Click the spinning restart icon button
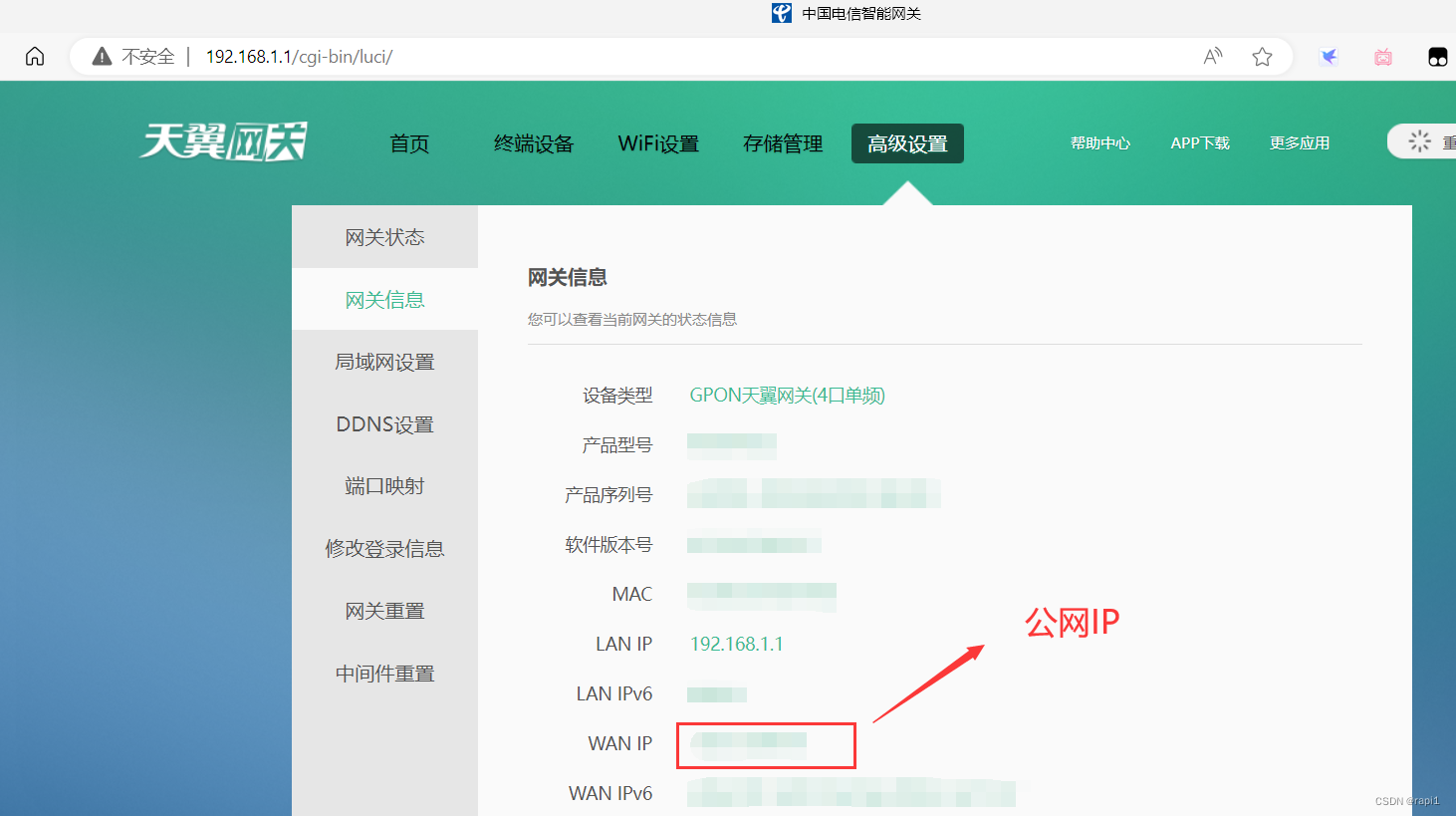 tap(1420, 141)
